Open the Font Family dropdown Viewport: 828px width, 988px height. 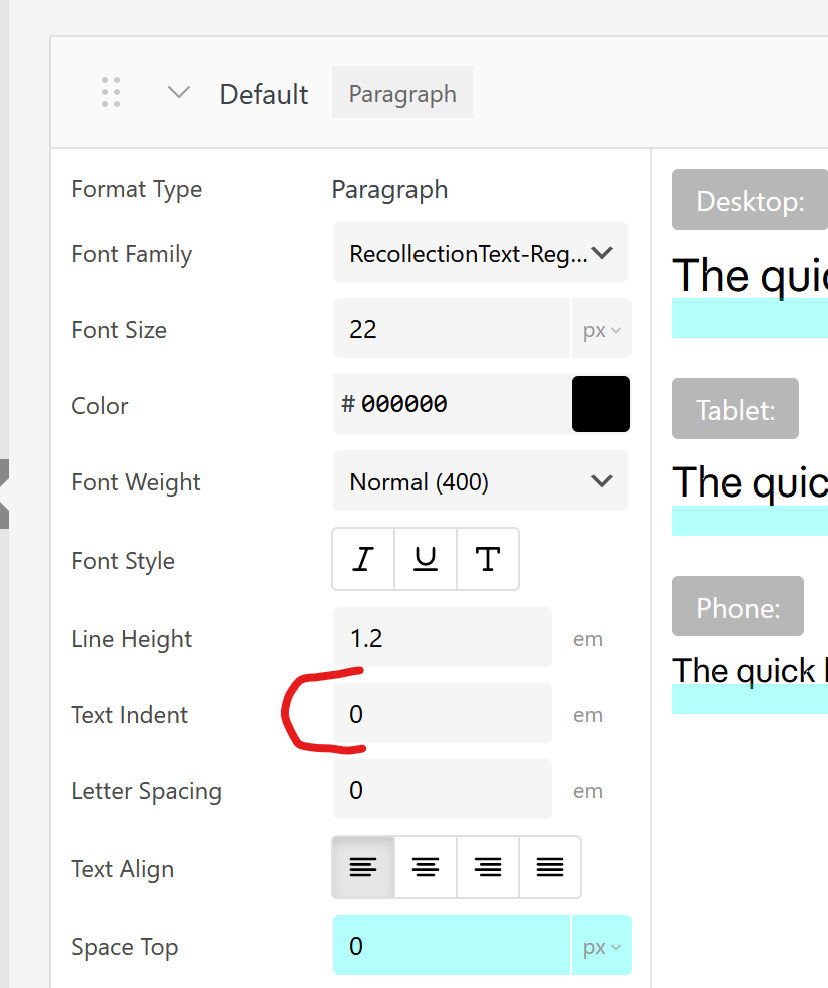[x=480, y=253]
